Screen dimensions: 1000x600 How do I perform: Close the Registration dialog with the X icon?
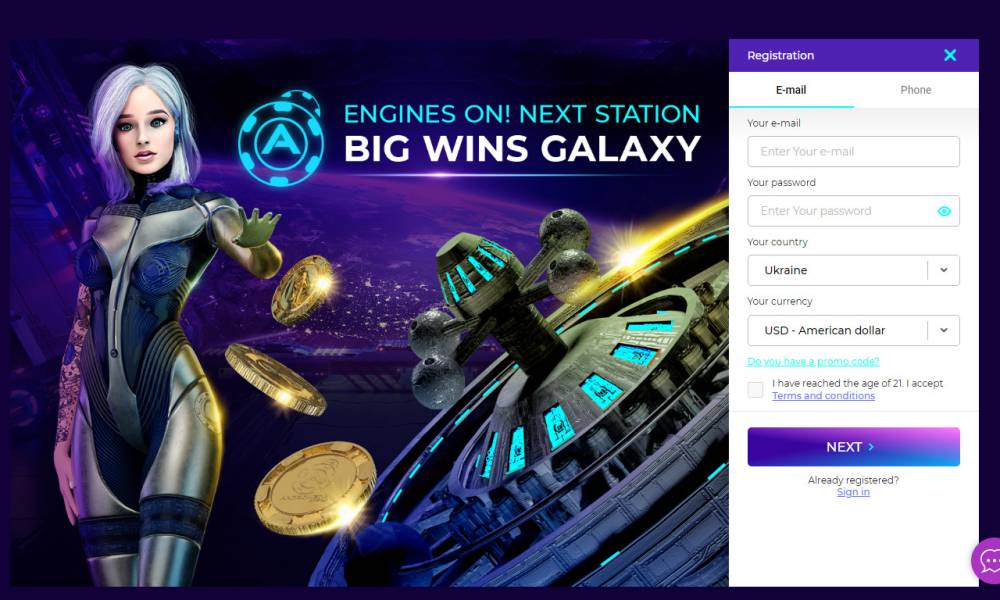tap(950, 55)
